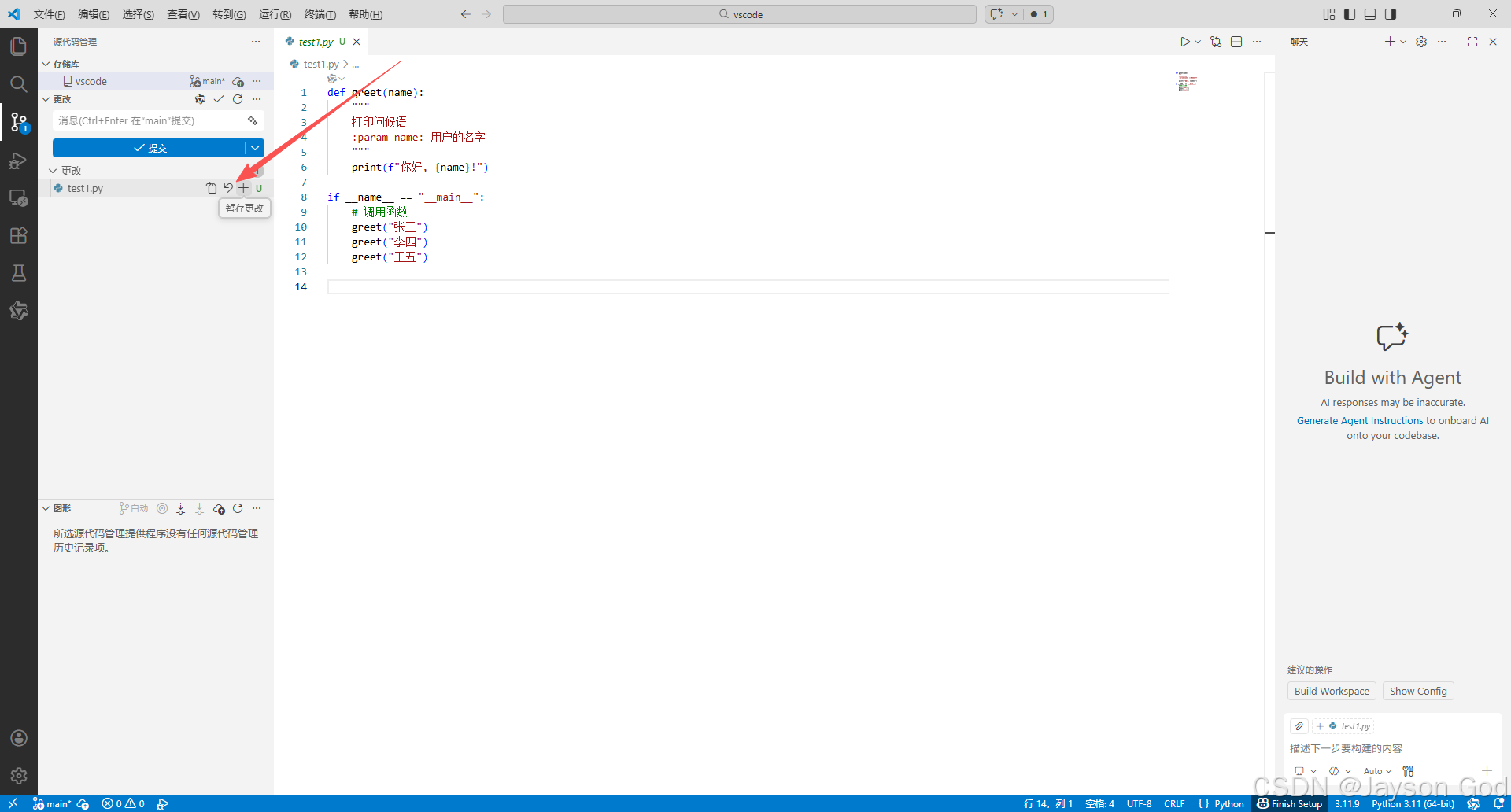This screenshot has height=812, width=1511.
Task: Open Generate Agent Instructions link
Action: (x=1360, y=421)
